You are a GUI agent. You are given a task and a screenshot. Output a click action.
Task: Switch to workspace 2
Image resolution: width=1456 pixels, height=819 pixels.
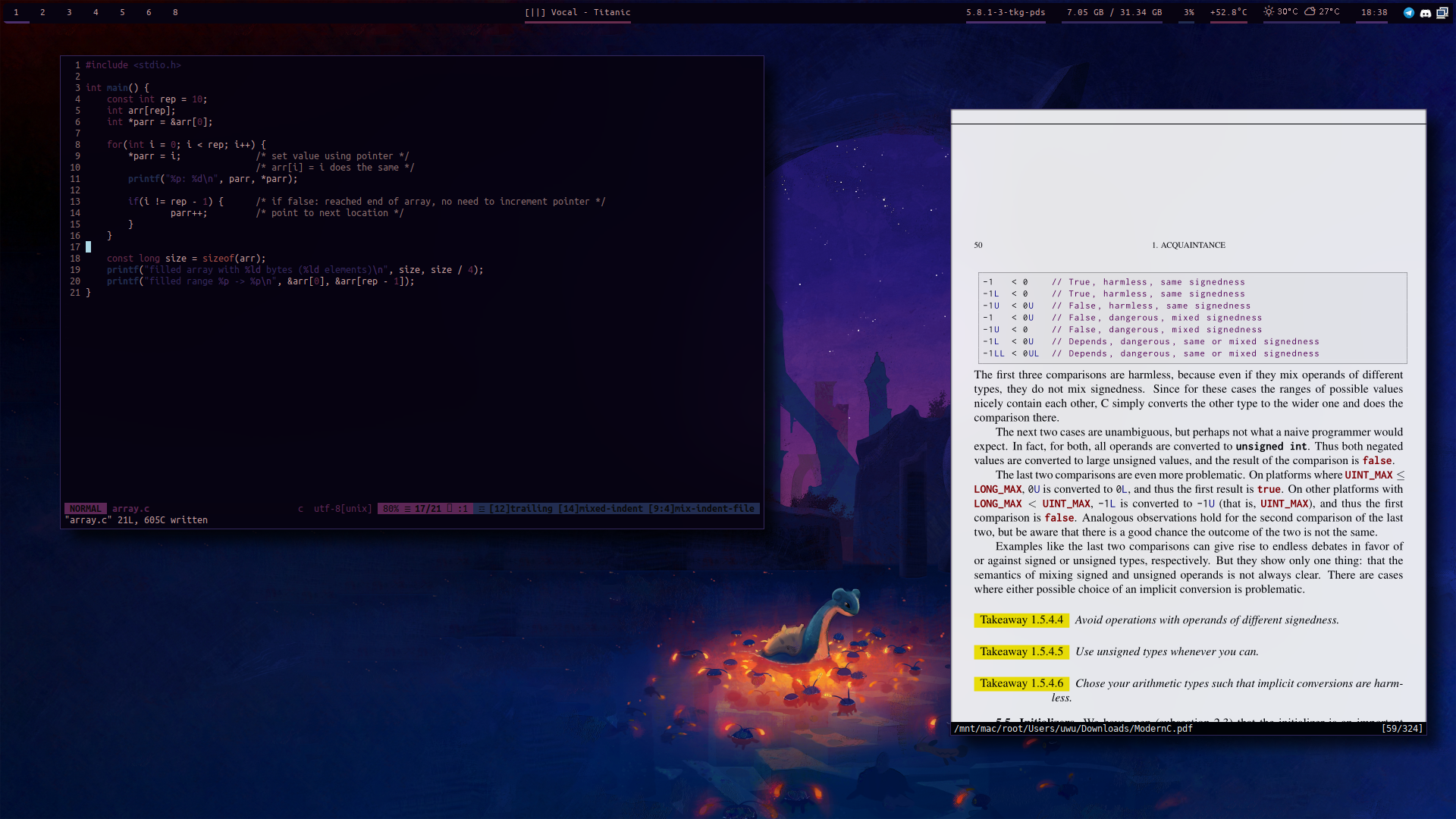pos(42,12)
